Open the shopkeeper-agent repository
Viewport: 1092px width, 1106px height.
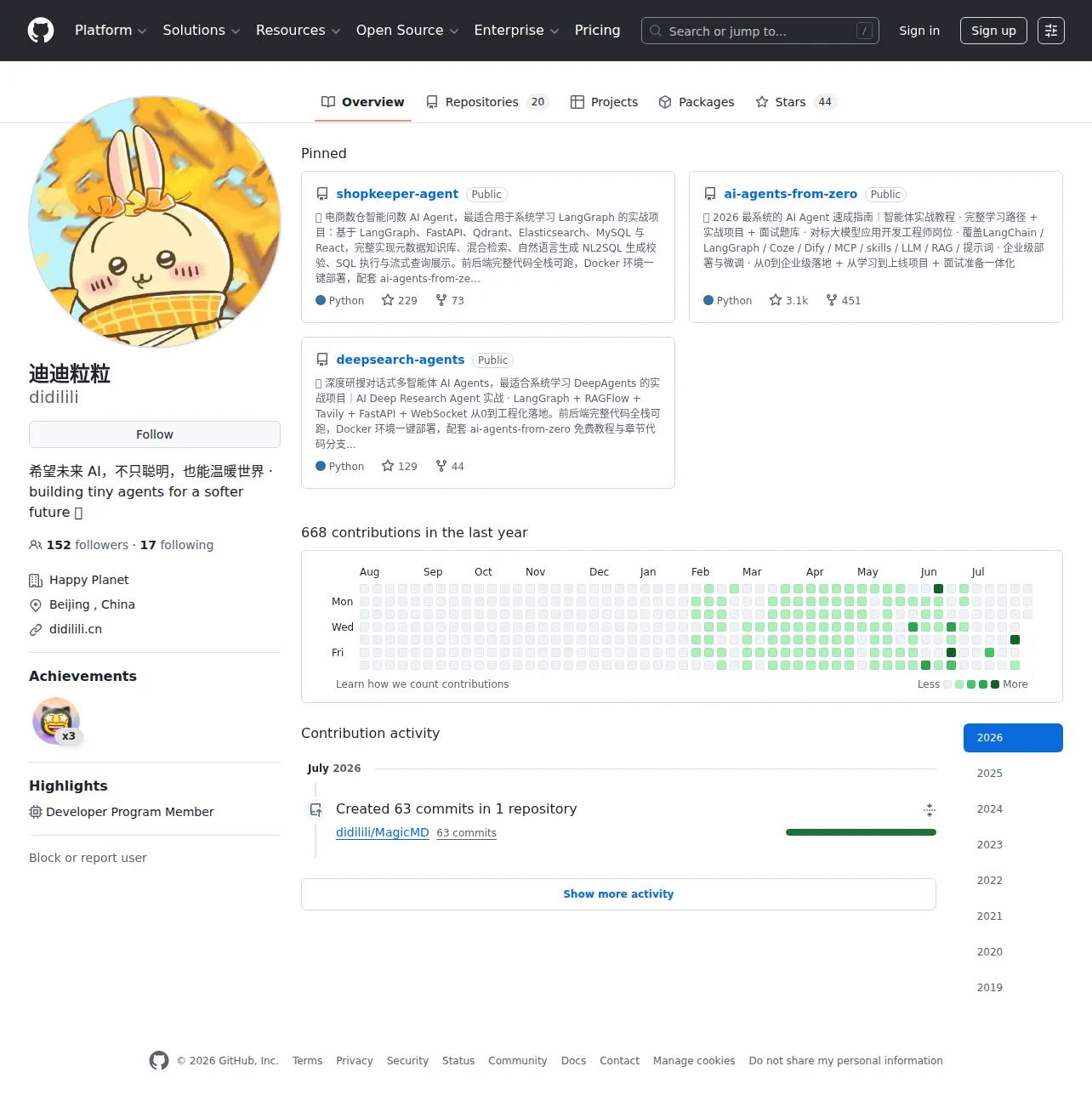(x=397, y=194)
